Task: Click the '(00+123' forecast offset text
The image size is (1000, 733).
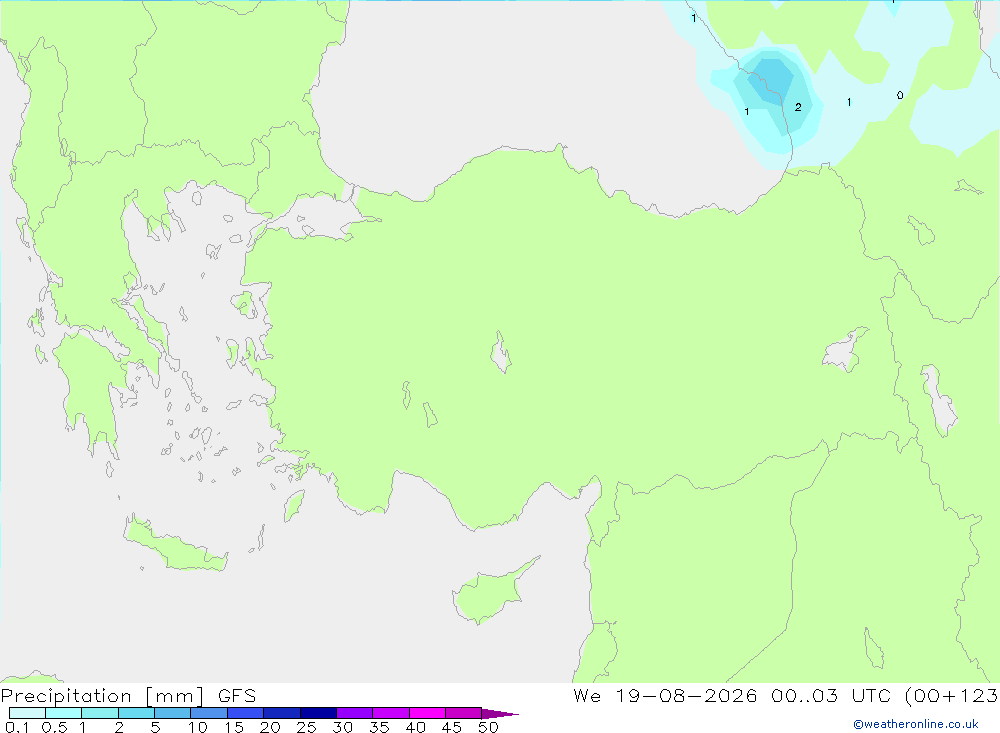Action: coord(952,696)
